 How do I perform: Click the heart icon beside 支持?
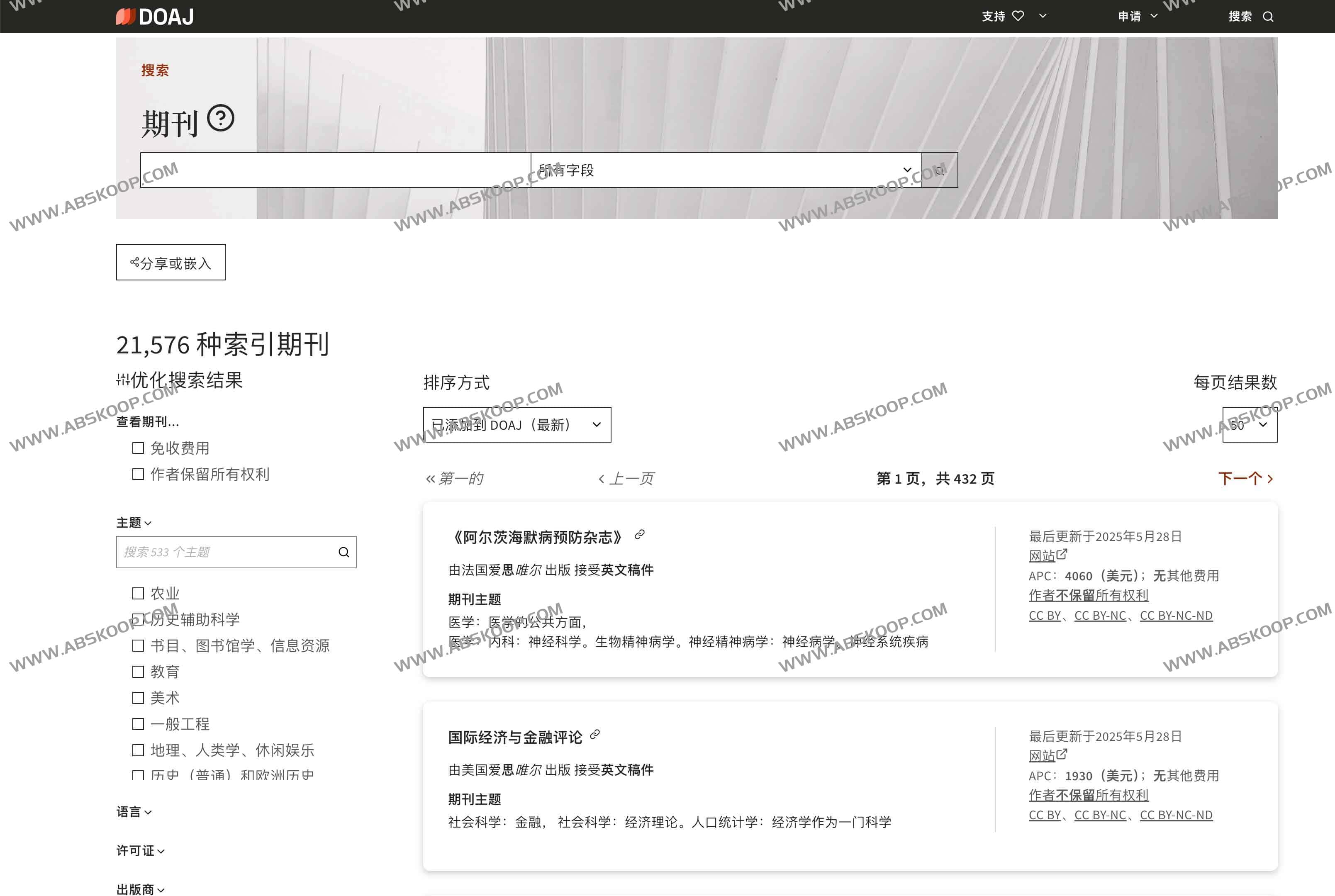tap(1019, 16)
